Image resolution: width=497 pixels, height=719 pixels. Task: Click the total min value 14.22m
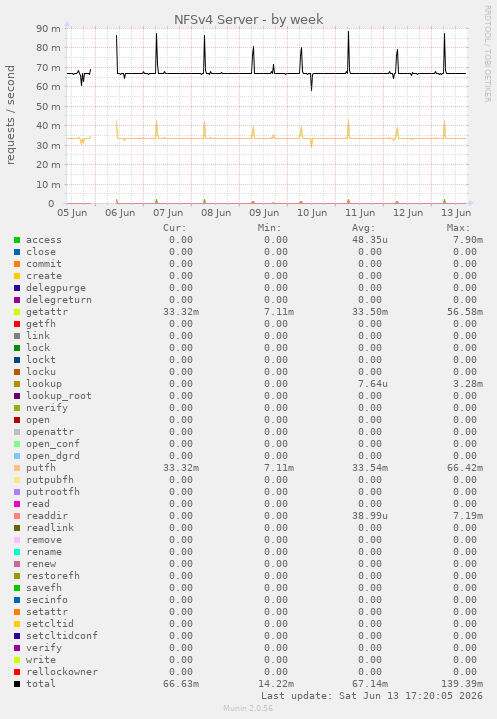[276, 684]
